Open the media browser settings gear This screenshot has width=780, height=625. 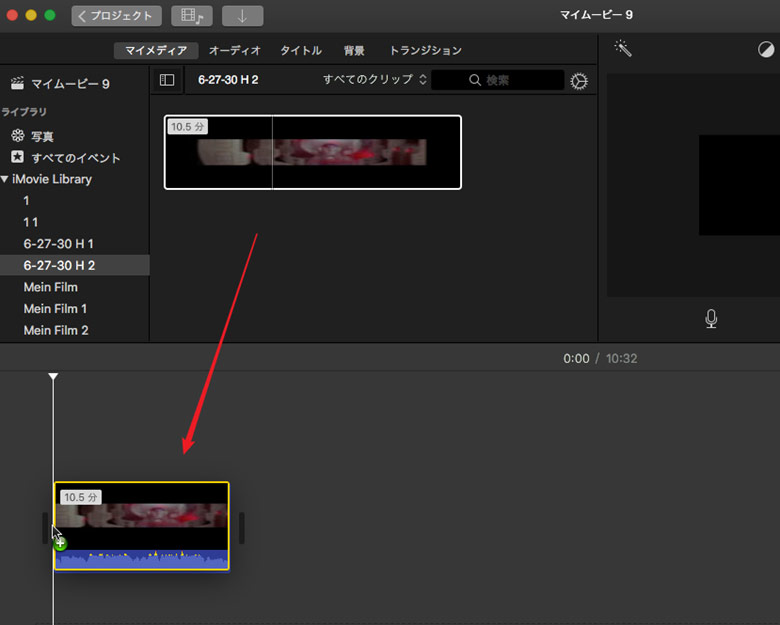click(x=579, y=81)
